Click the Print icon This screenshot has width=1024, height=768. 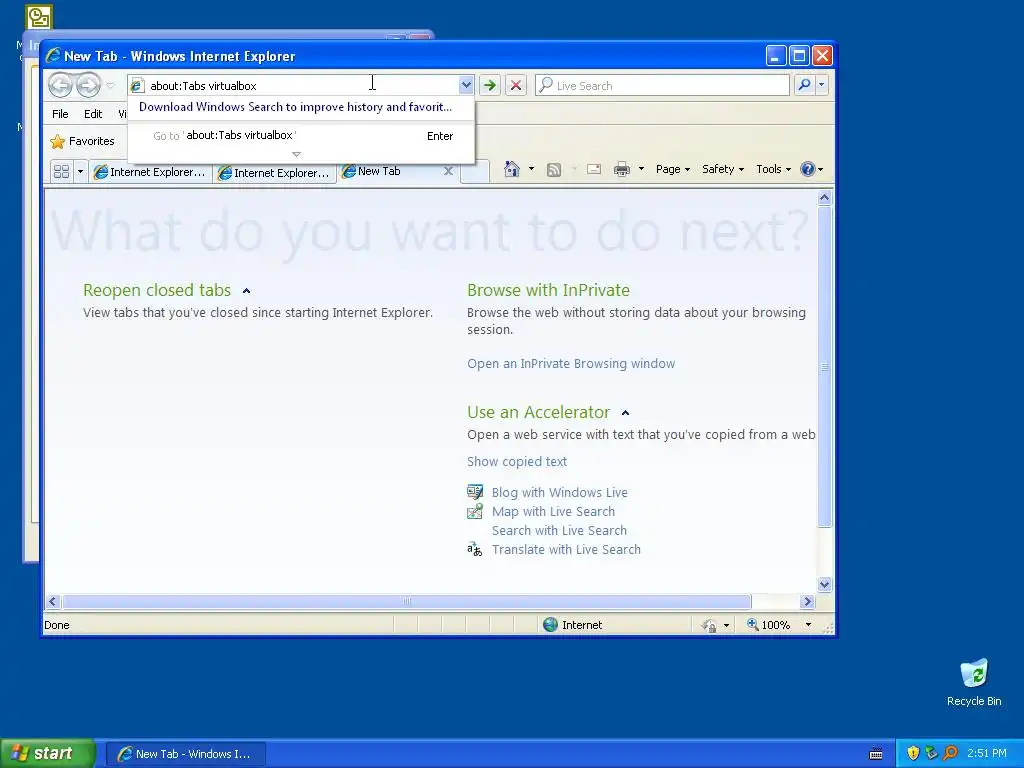[622, 170]
